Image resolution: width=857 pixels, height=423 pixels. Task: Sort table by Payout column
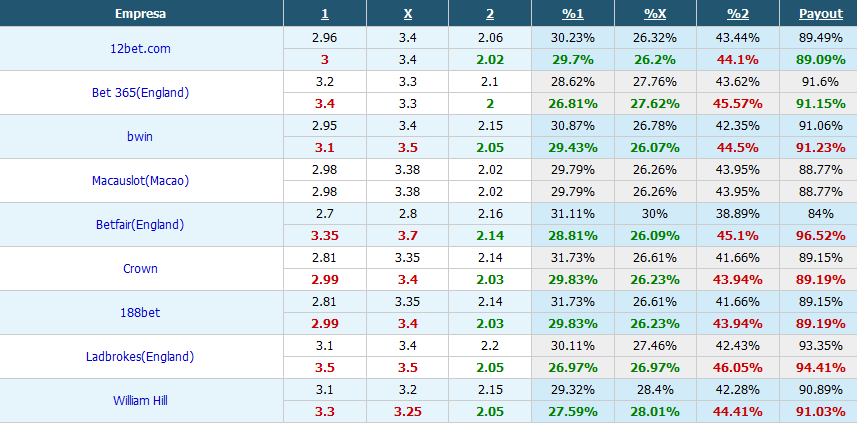[821, 14]
